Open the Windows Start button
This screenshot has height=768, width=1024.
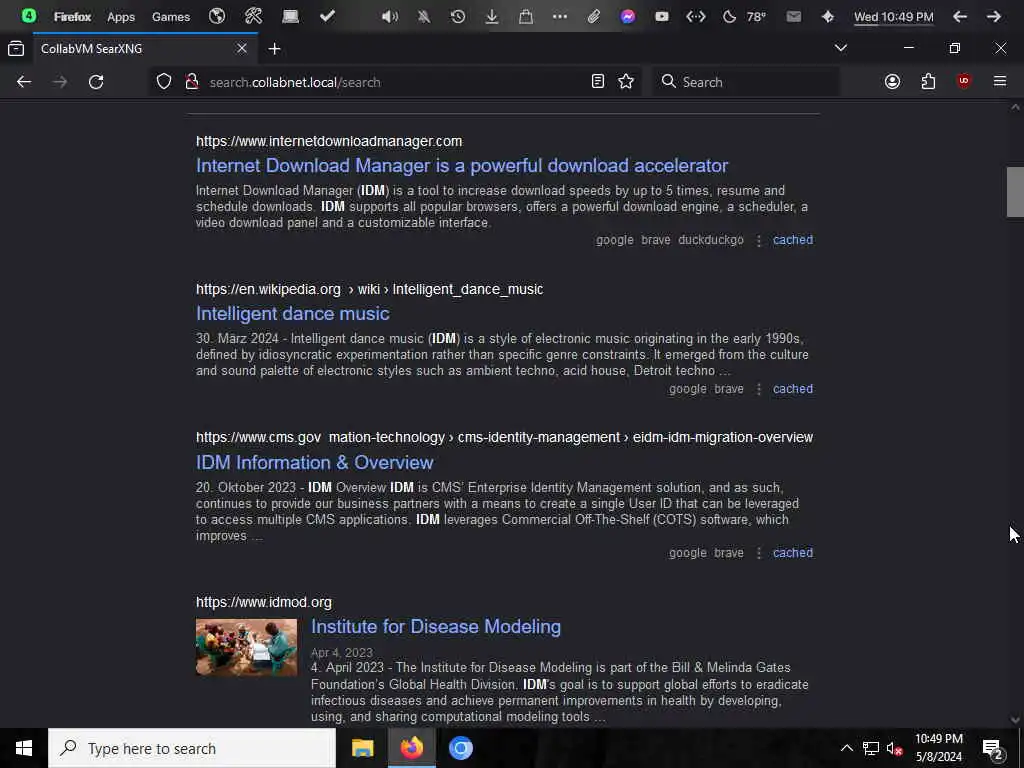pyautogui.click(x=24, y=748)
